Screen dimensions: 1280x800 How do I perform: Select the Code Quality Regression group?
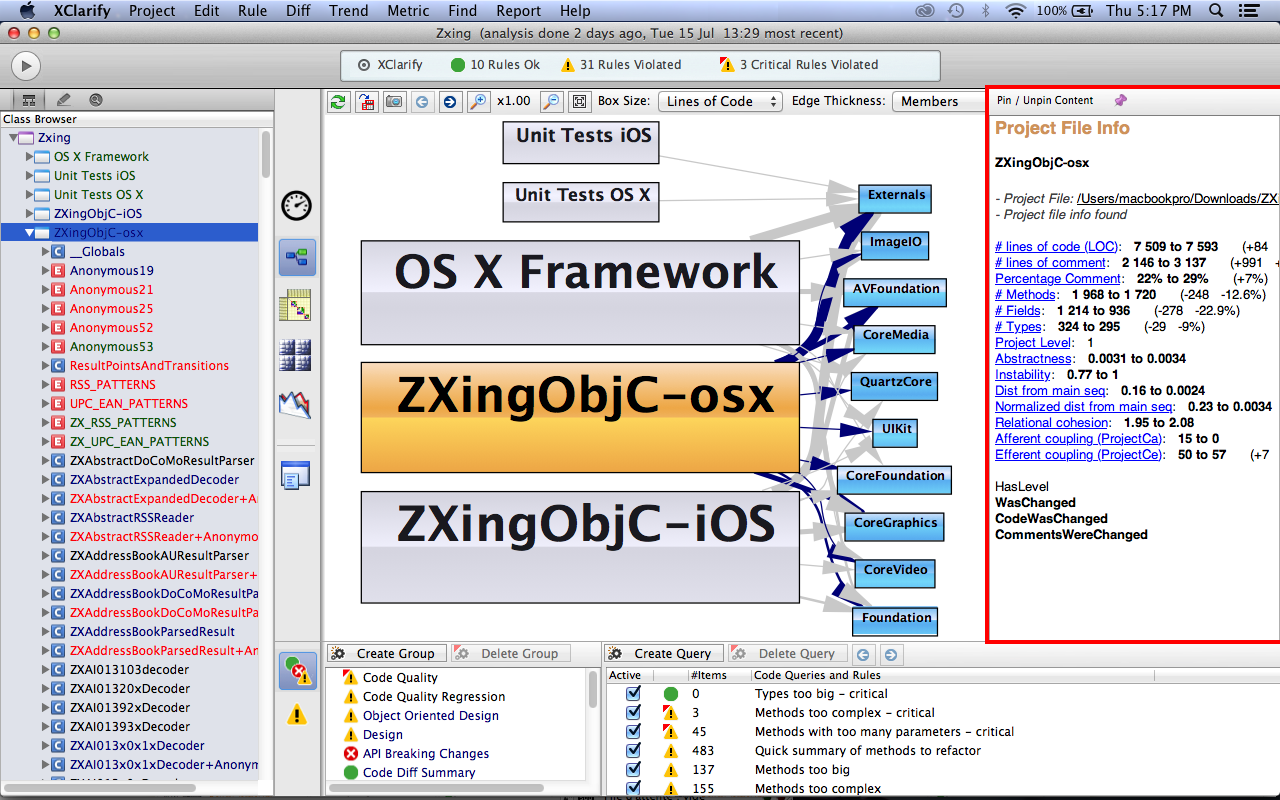(x=434, y=697)
